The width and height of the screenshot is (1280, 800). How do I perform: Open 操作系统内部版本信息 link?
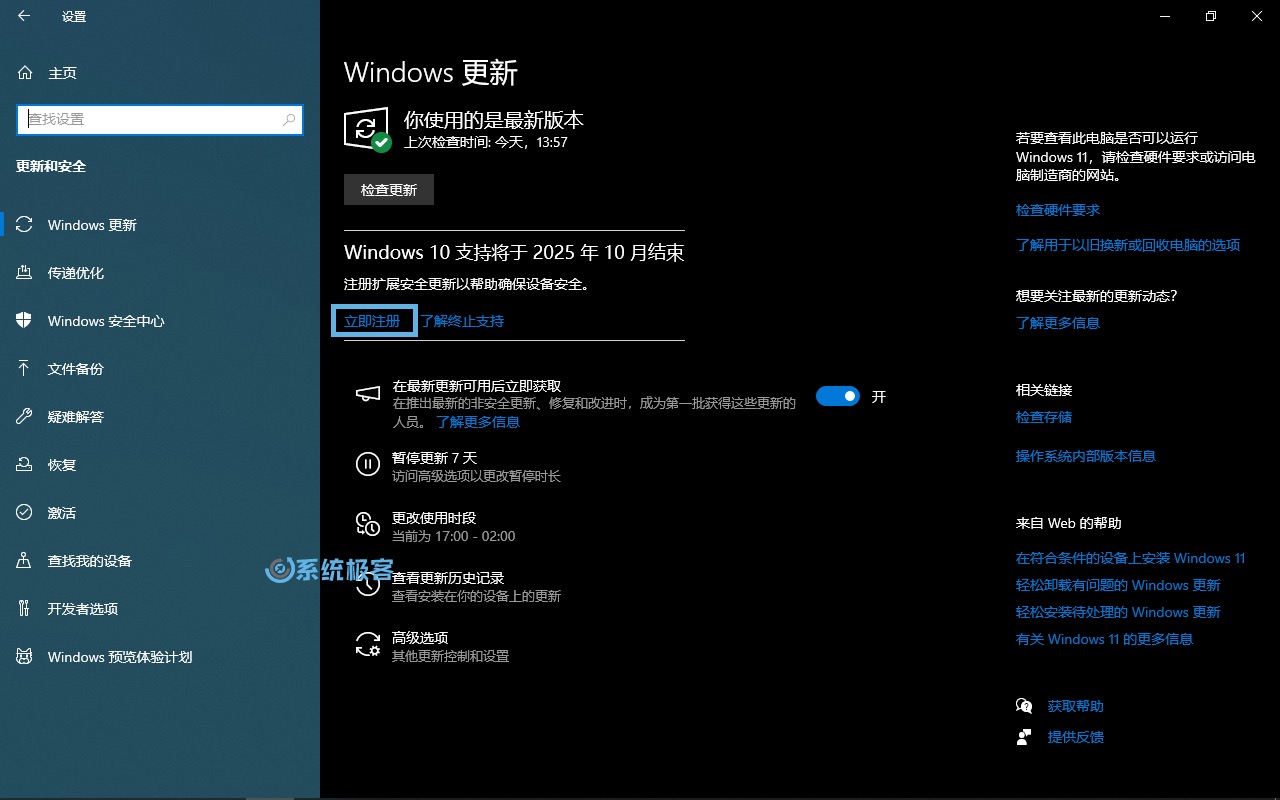(1086, 456)
